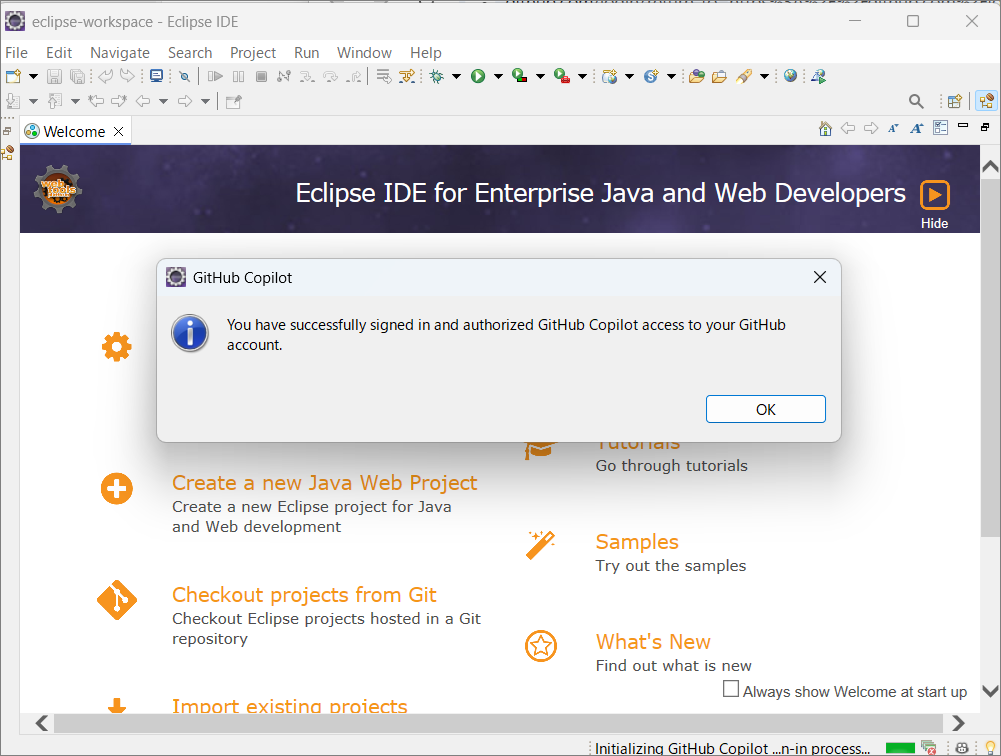Screen dimensions: 1001x756
Task: Click the Step Over icon
Action: pos(330,77)
